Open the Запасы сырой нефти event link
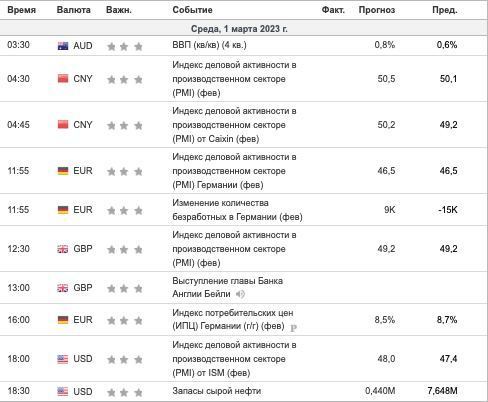Screen dimensions: 488x402 click(x=217, y=391)
